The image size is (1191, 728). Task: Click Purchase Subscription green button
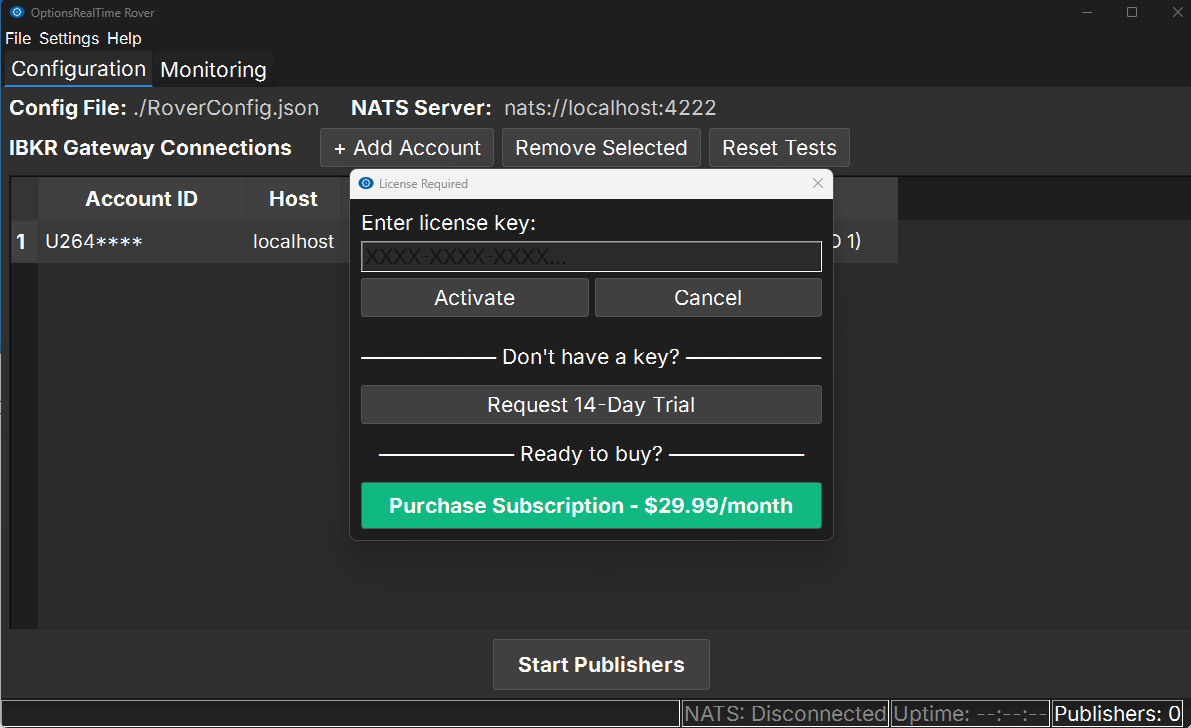(591, 506)
